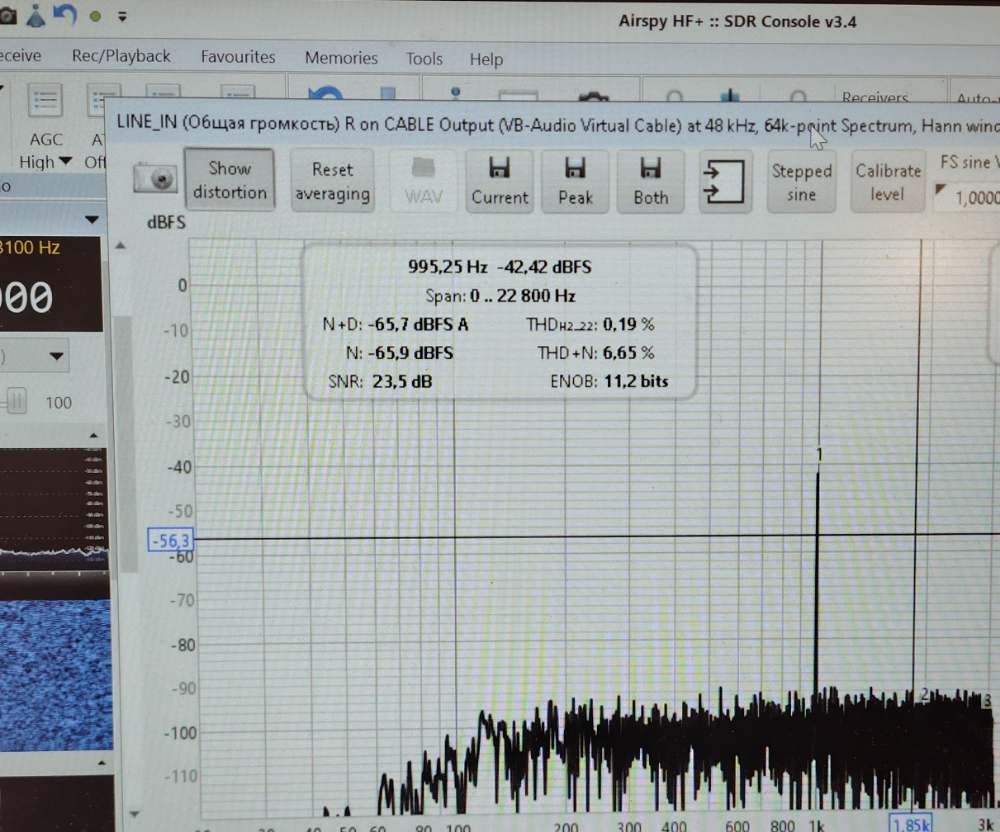Expand the quick access toolbar customize arrow

point(122,17)
